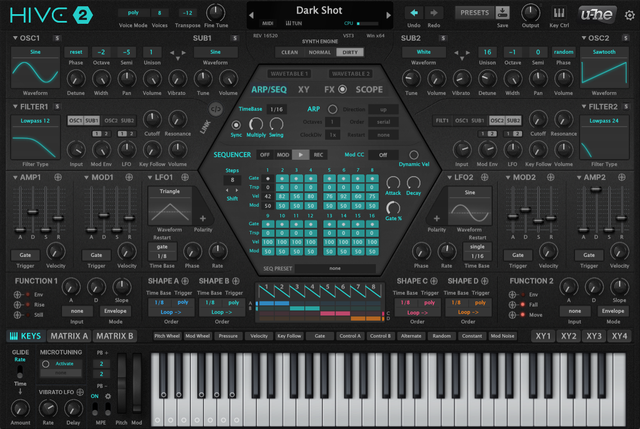Click SHAPE A drag-target crosshair icon

coord(185,281)
